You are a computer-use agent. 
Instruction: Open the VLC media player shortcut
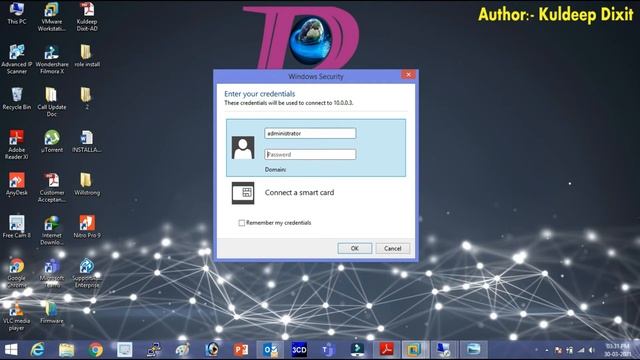point(17,316)
